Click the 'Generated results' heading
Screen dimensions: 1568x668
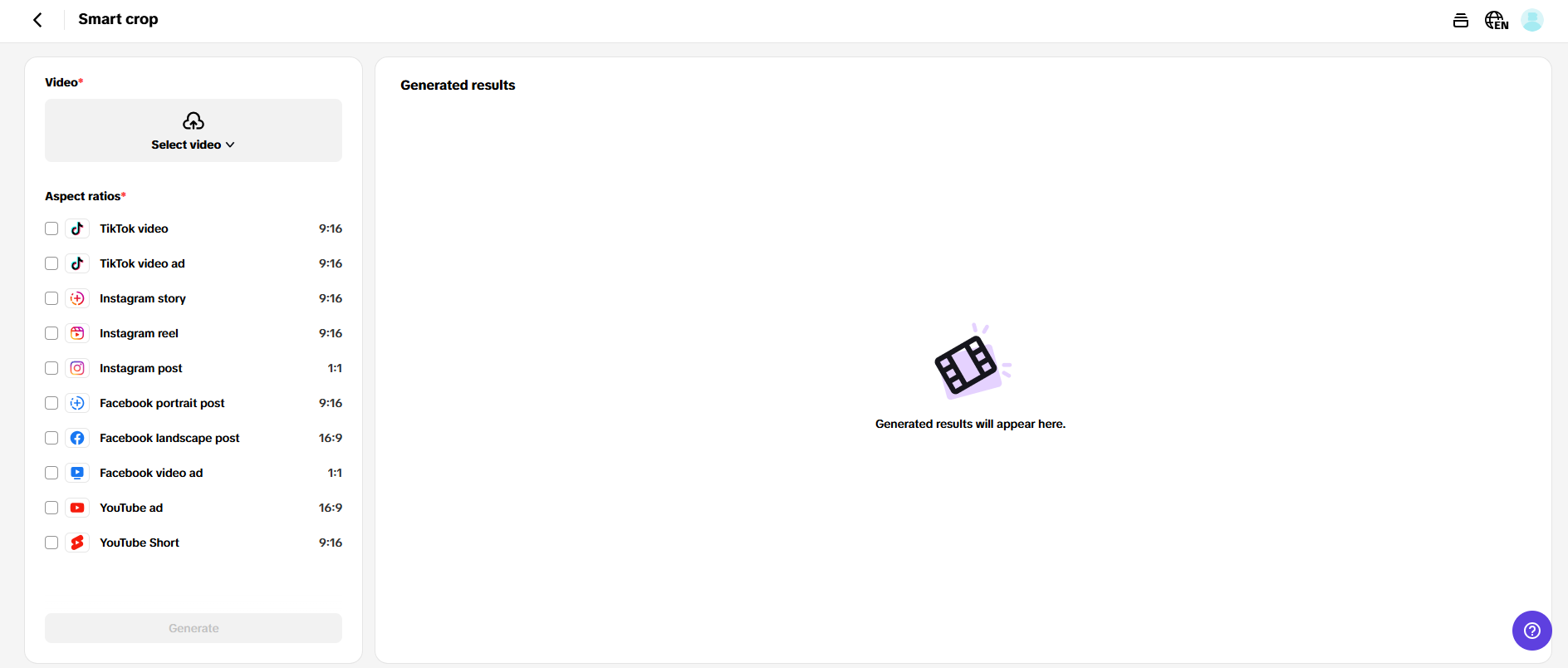(458, 85)
